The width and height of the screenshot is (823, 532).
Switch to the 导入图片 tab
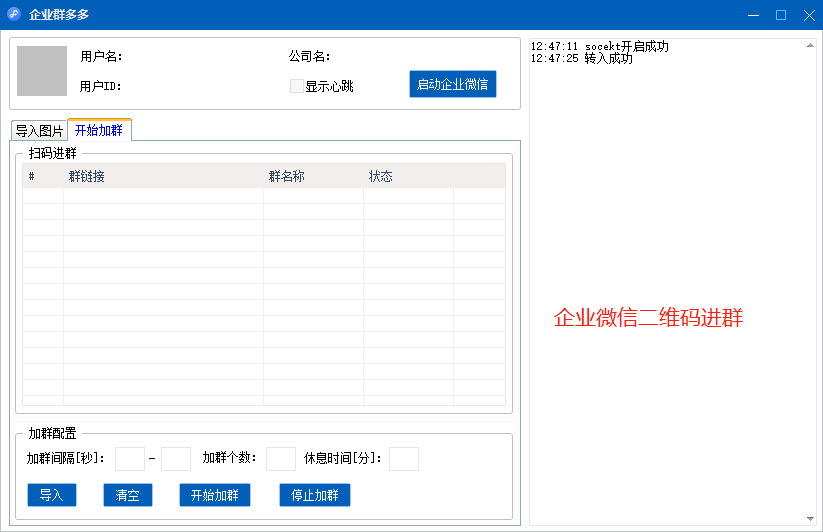[x=39, y=131]
